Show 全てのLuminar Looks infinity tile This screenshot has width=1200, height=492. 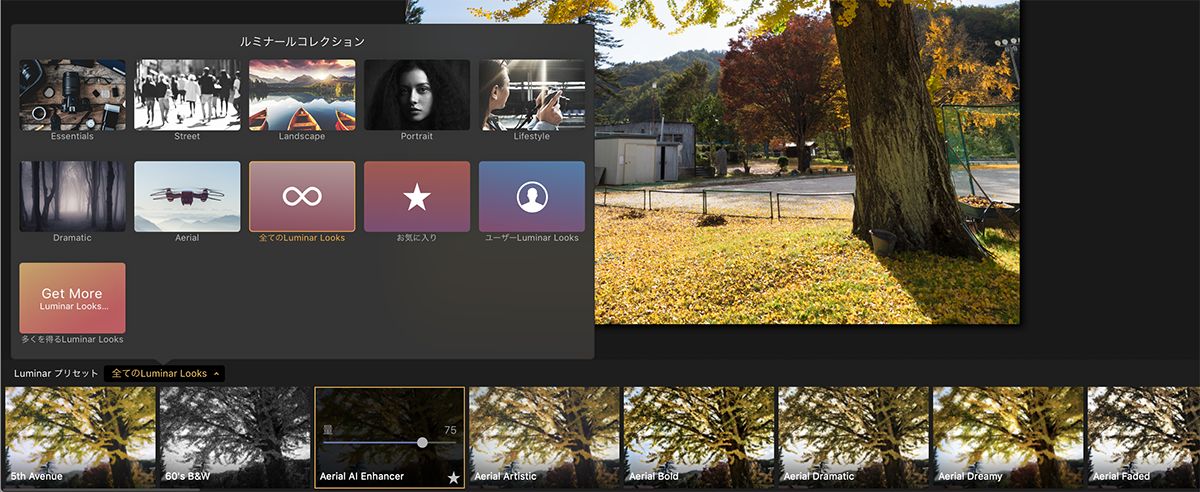click(x=302, y=196)
